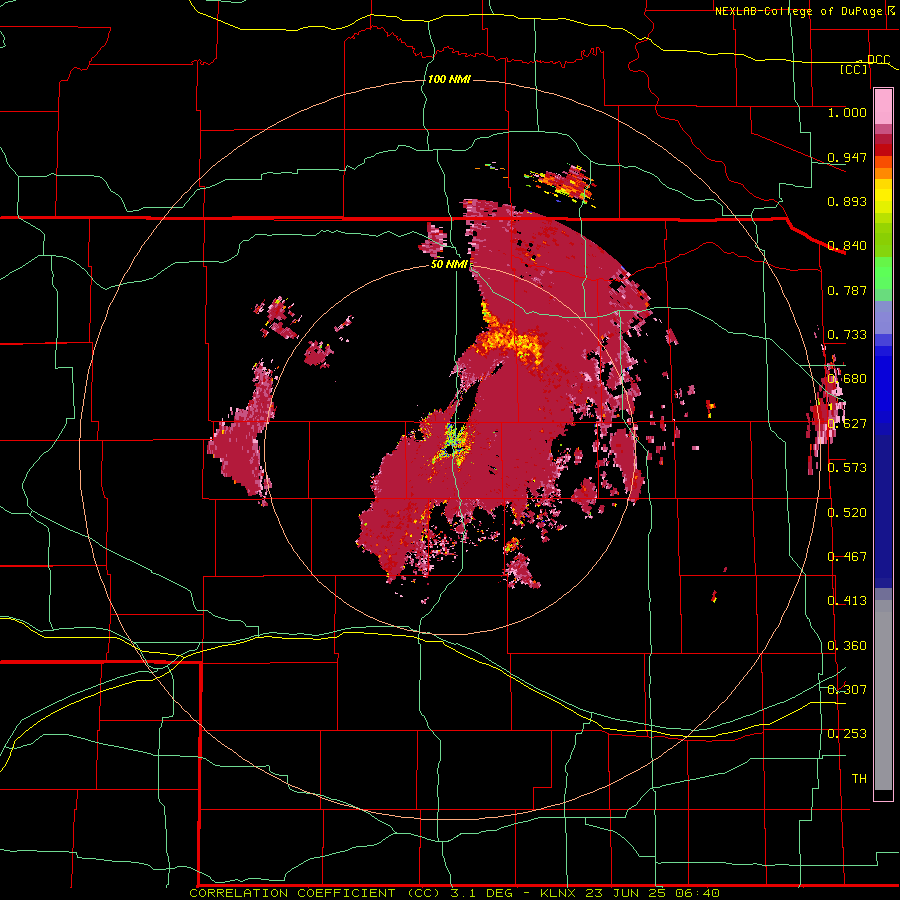Click the TH label at the legend bottom
Screen dimensions: 900x900
pyautogui.click(x=859, y=779)
